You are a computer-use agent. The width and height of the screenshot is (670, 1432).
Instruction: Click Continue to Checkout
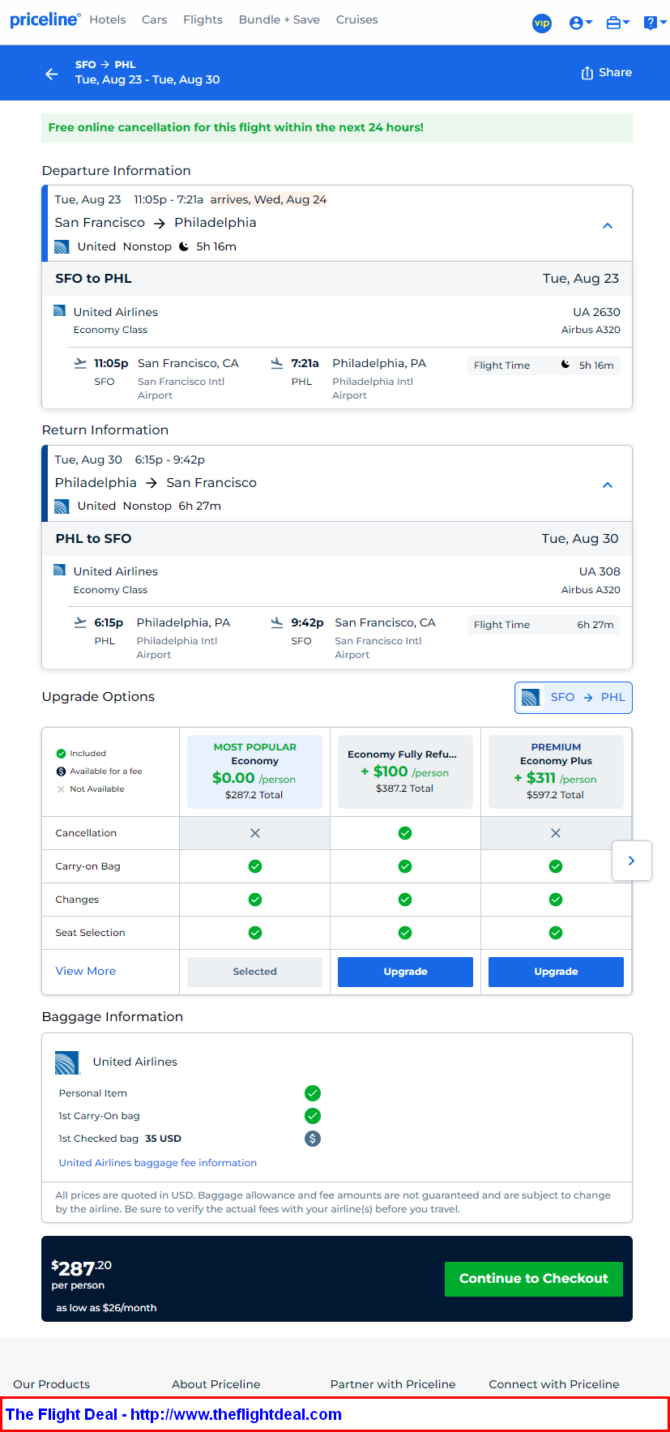(534, 1278)
